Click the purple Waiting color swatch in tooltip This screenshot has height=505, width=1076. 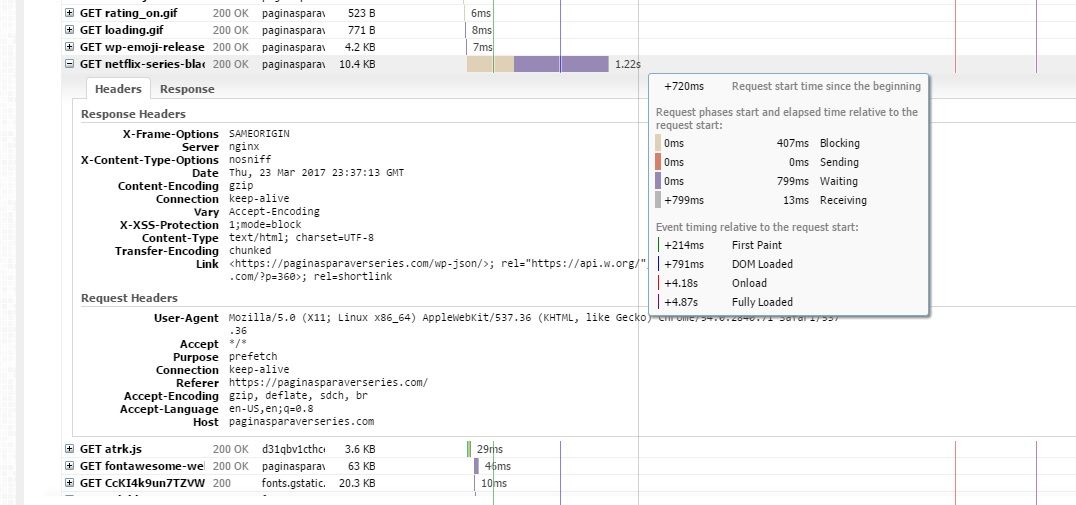[x=658, y=181]
